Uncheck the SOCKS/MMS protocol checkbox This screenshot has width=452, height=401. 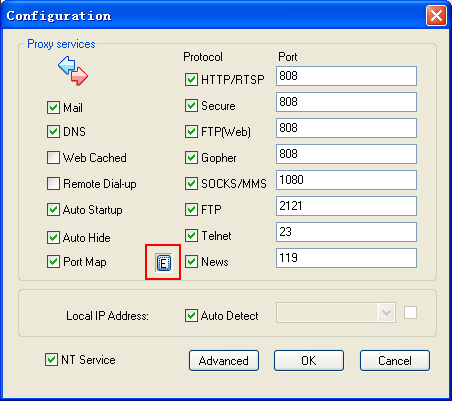pos(191,183)
